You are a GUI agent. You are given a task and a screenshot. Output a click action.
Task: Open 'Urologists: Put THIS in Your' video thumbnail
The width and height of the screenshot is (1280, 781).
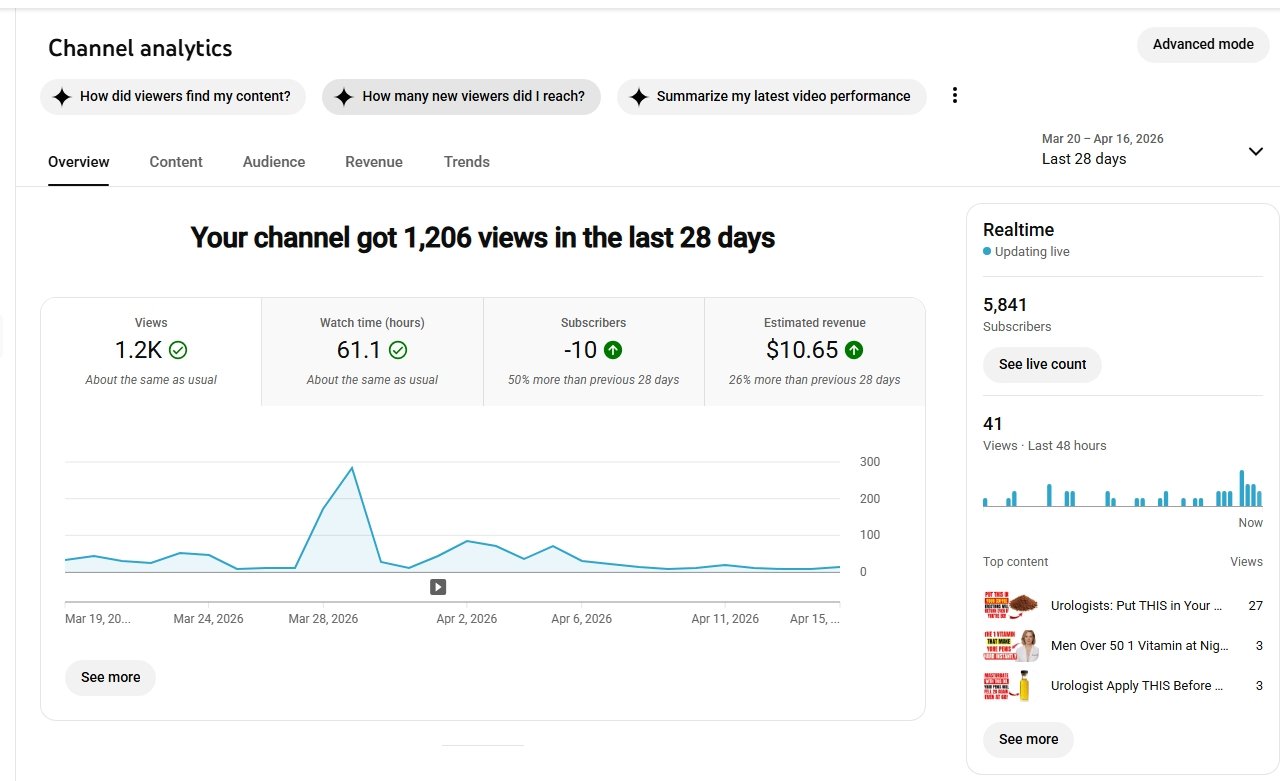click(1011, 606)
